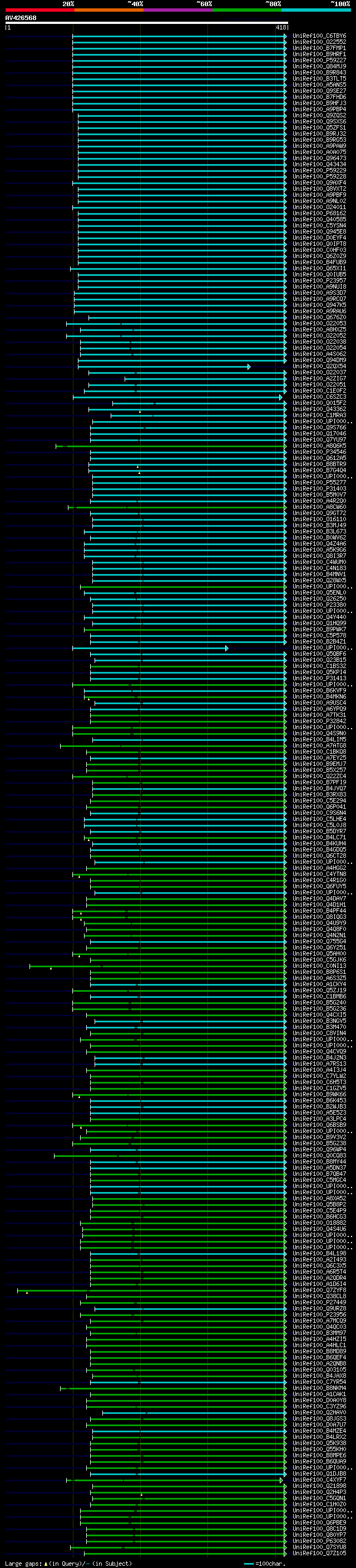Screen dimensions: 356x1568
Task: Open entry UniRef100_C5YSN4
Action: pos(319,225)
